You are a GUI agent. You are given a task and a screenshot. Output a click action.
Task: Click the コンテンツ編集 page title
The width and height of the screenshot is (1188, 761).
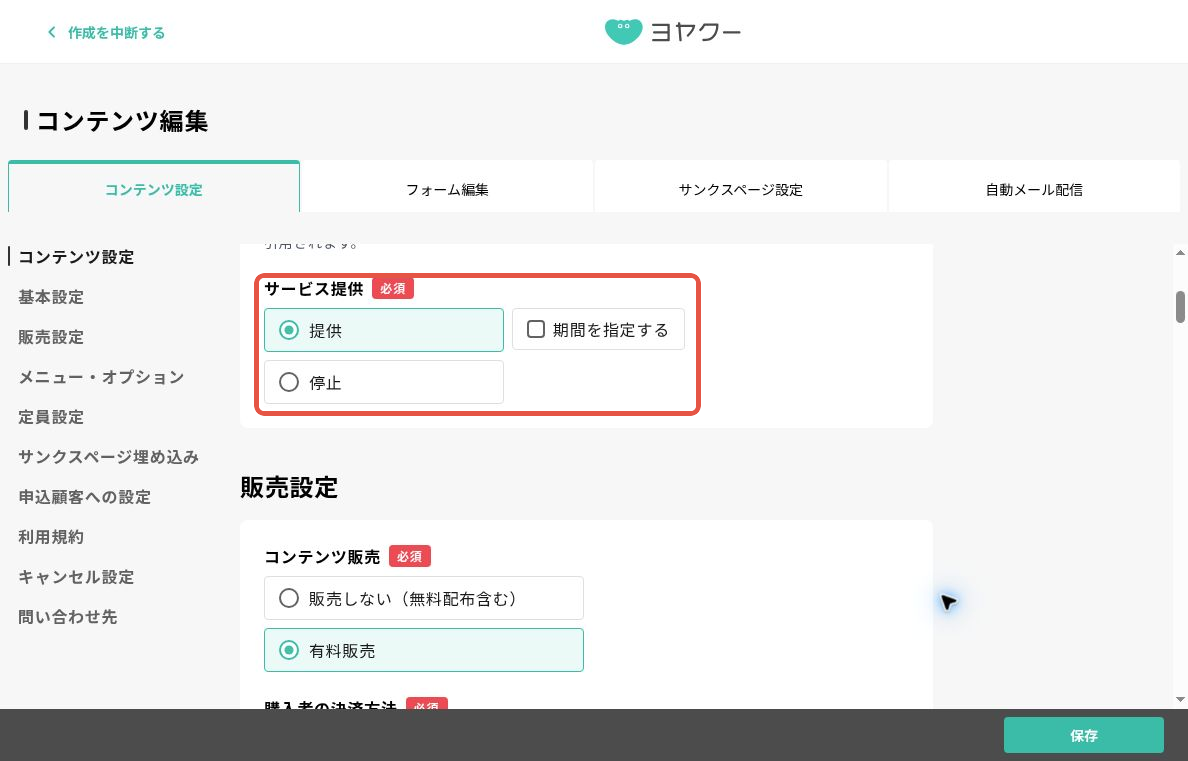[122, 121]
